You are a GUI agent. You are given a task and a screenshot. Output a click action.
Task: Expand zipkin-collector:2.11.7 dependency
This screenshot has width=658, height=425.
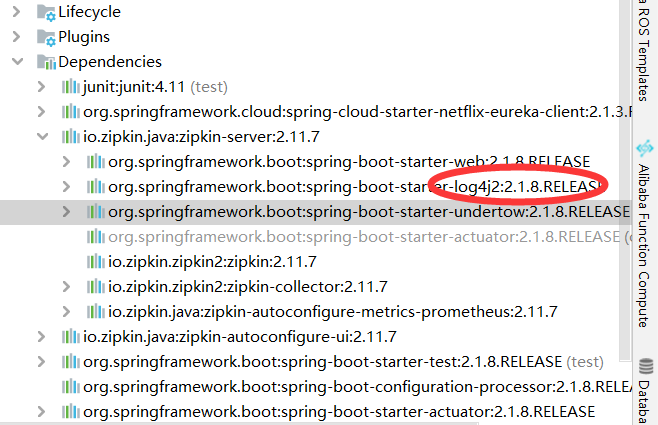point(66,287)
